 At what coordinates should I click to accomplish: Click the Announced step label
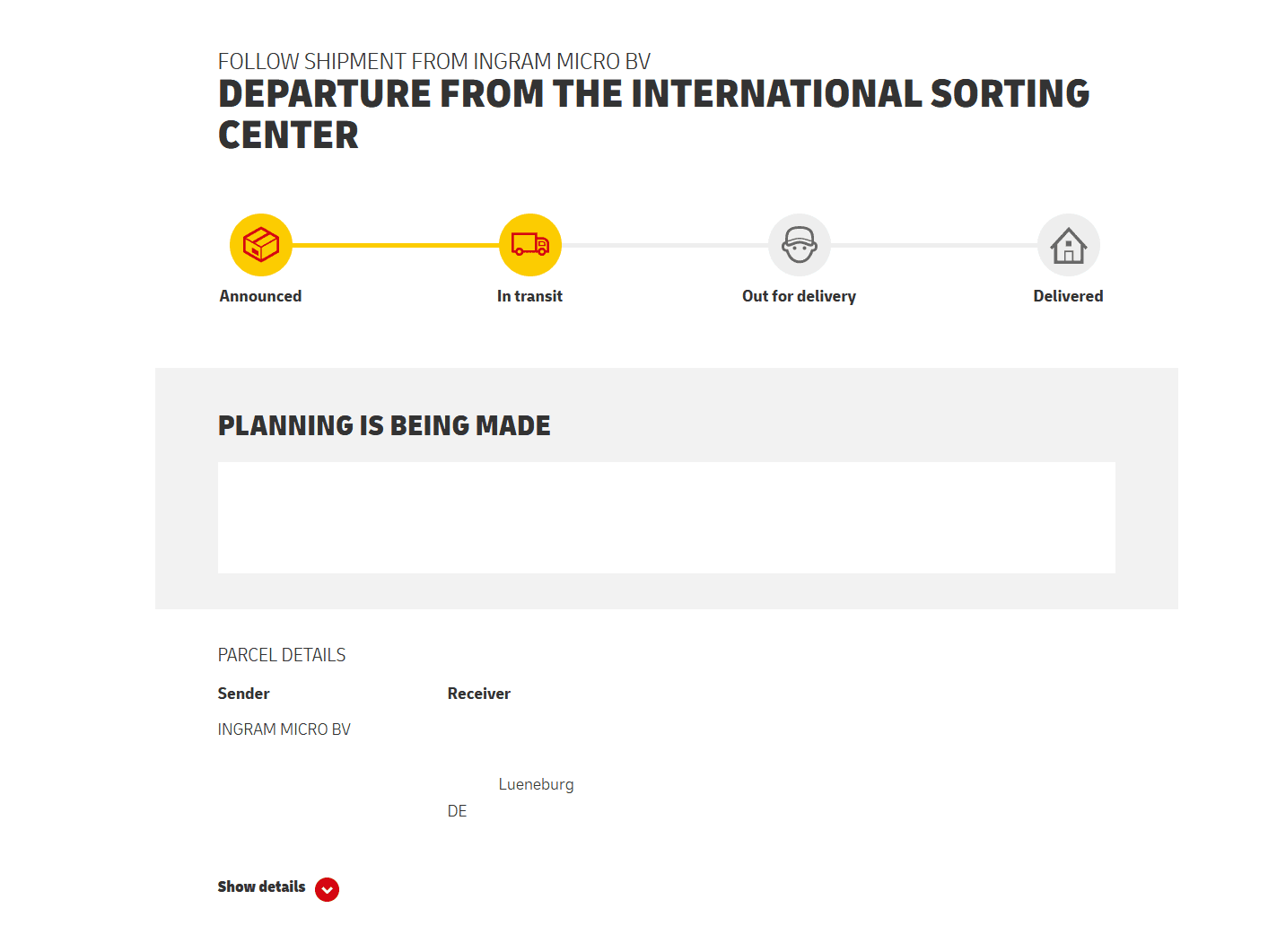click(260, 296)
